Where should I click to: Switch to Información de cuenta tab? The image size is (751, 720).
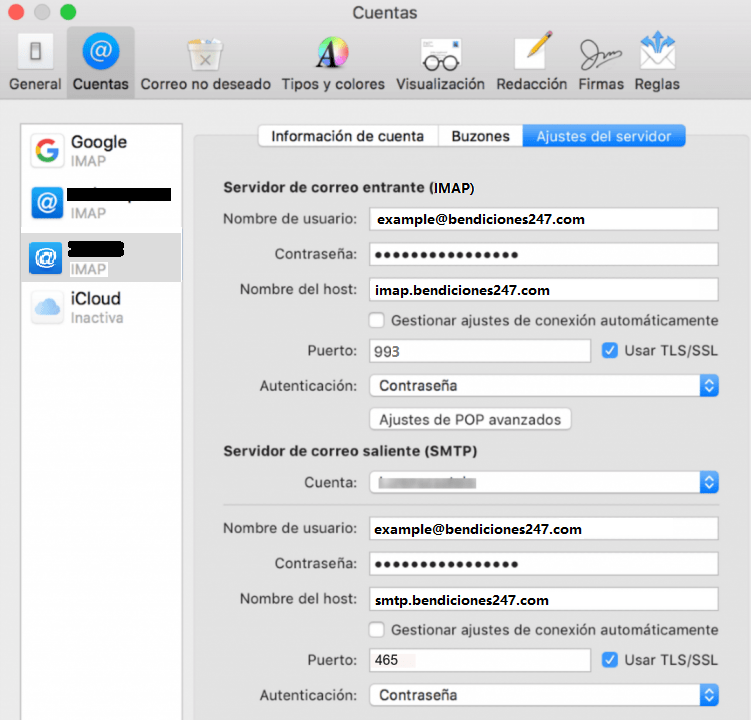tap(348, 136)
